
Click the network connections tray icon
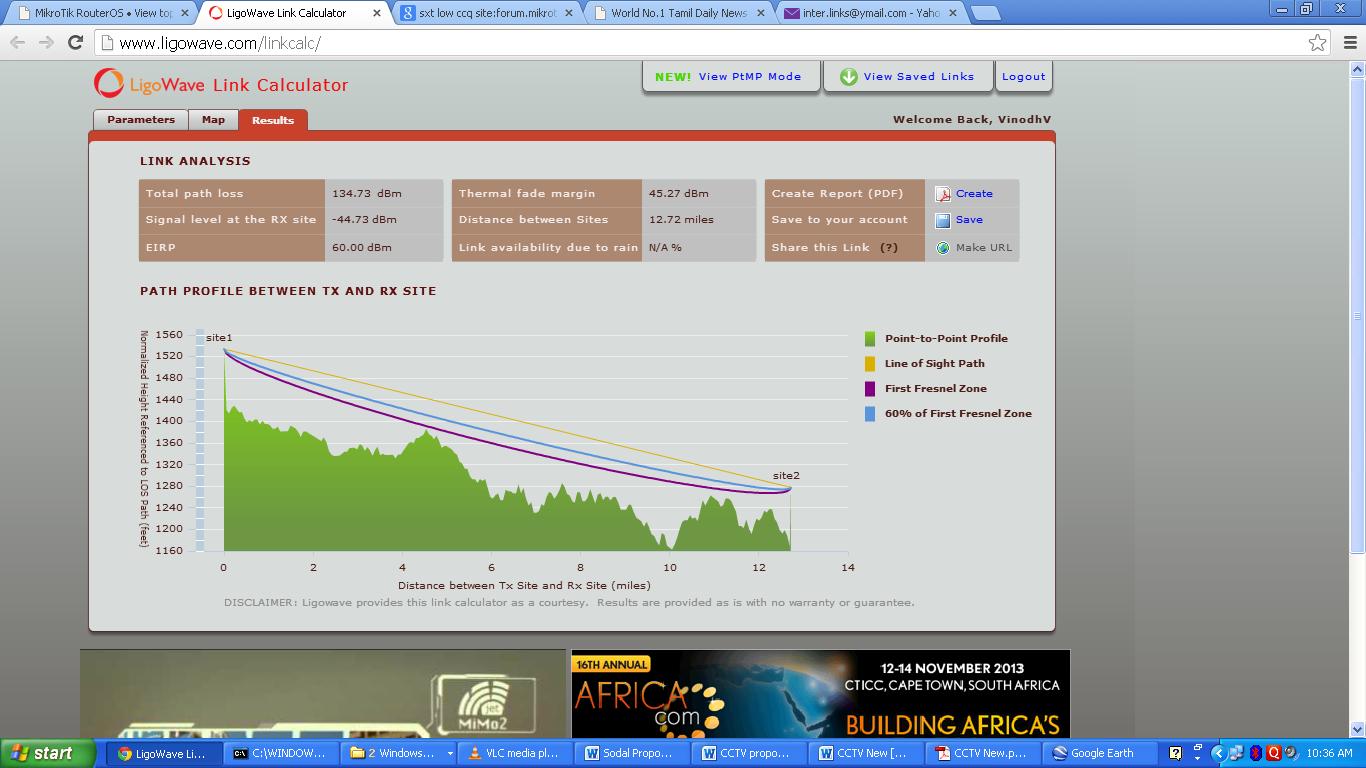point(1237,753)
